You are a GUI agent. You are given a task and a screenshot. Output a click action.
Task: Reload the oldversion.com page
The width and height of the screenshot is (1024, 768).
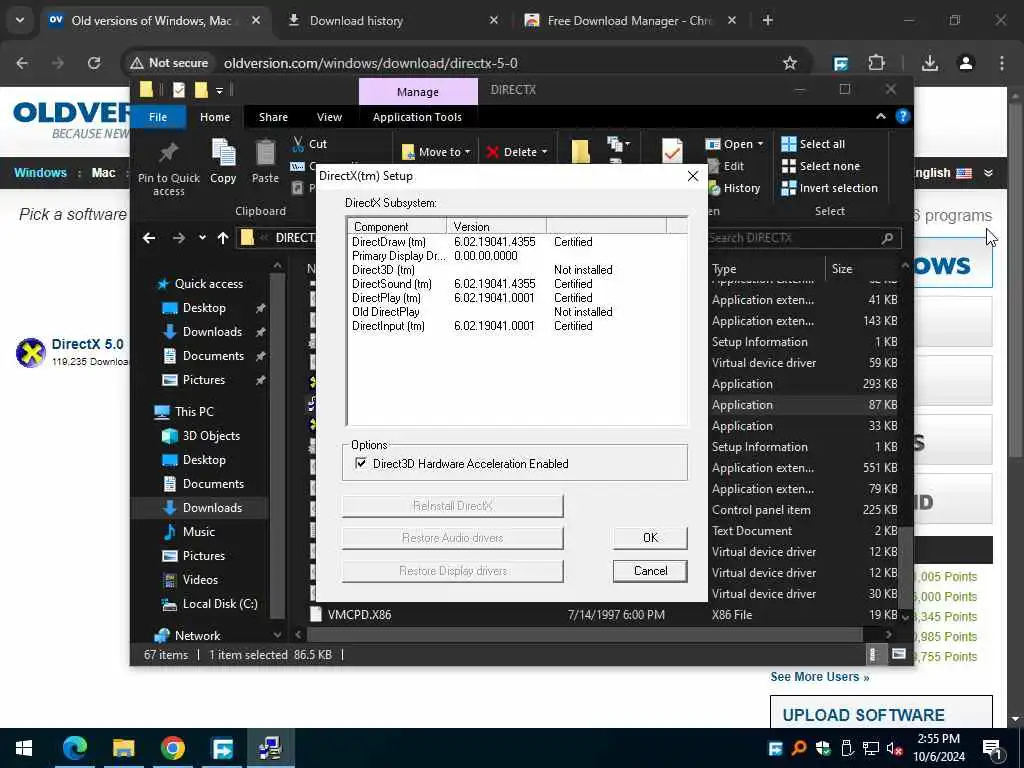tap(94, 63)
